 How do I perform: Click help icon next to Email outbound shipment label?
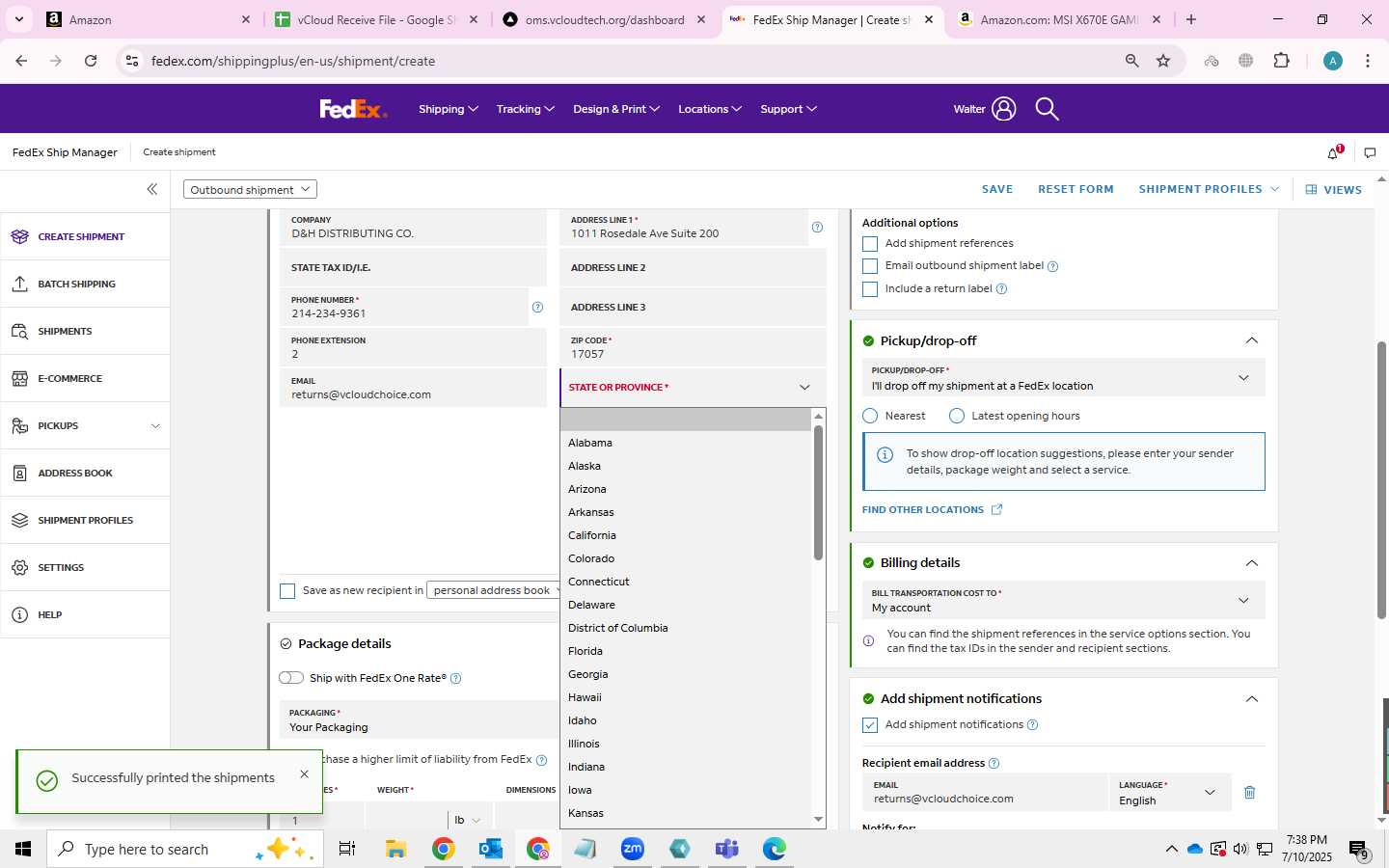click(1052, 266)
